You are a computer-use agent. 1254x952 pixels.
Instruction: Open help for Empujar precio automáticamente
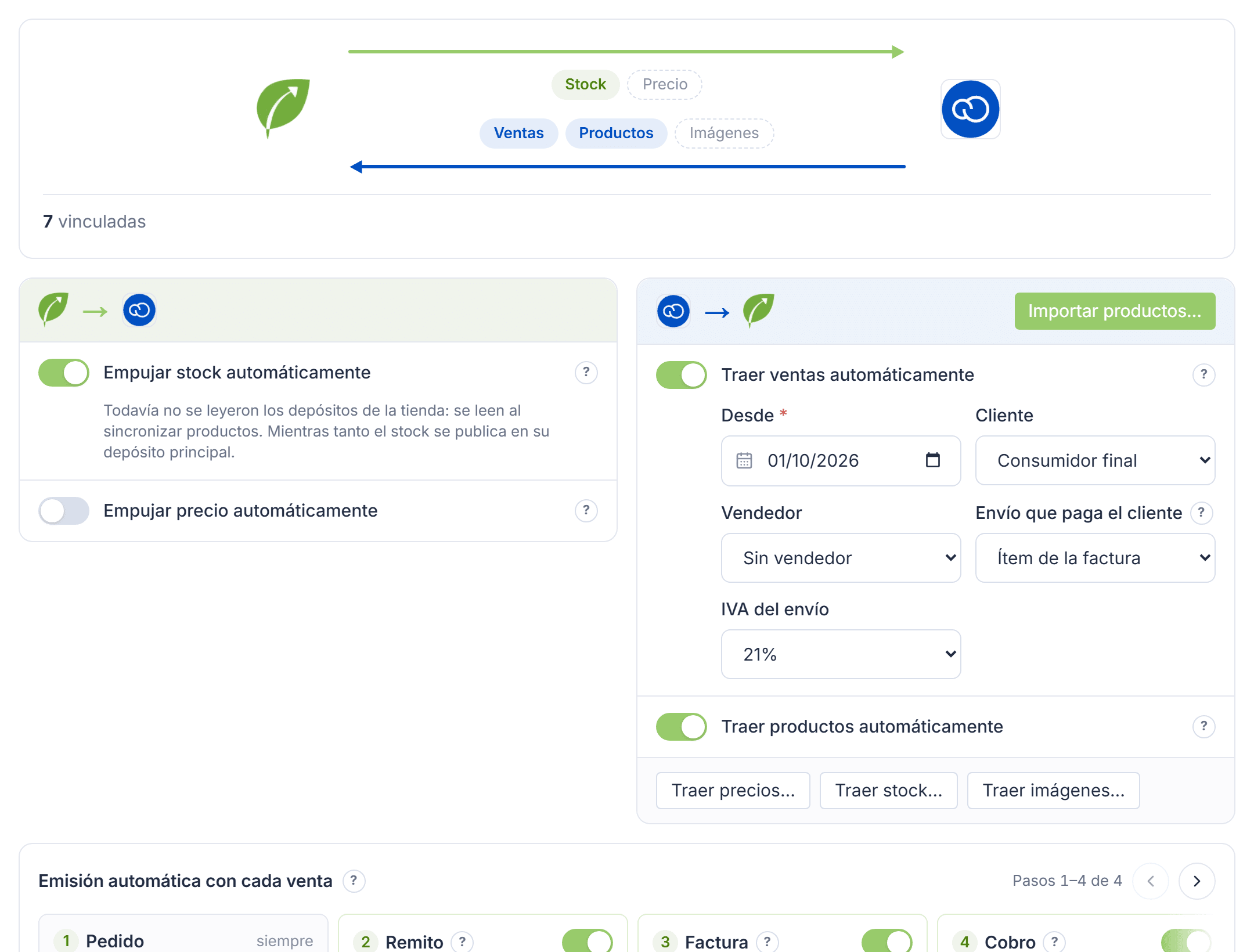click(x=586, y=510)
